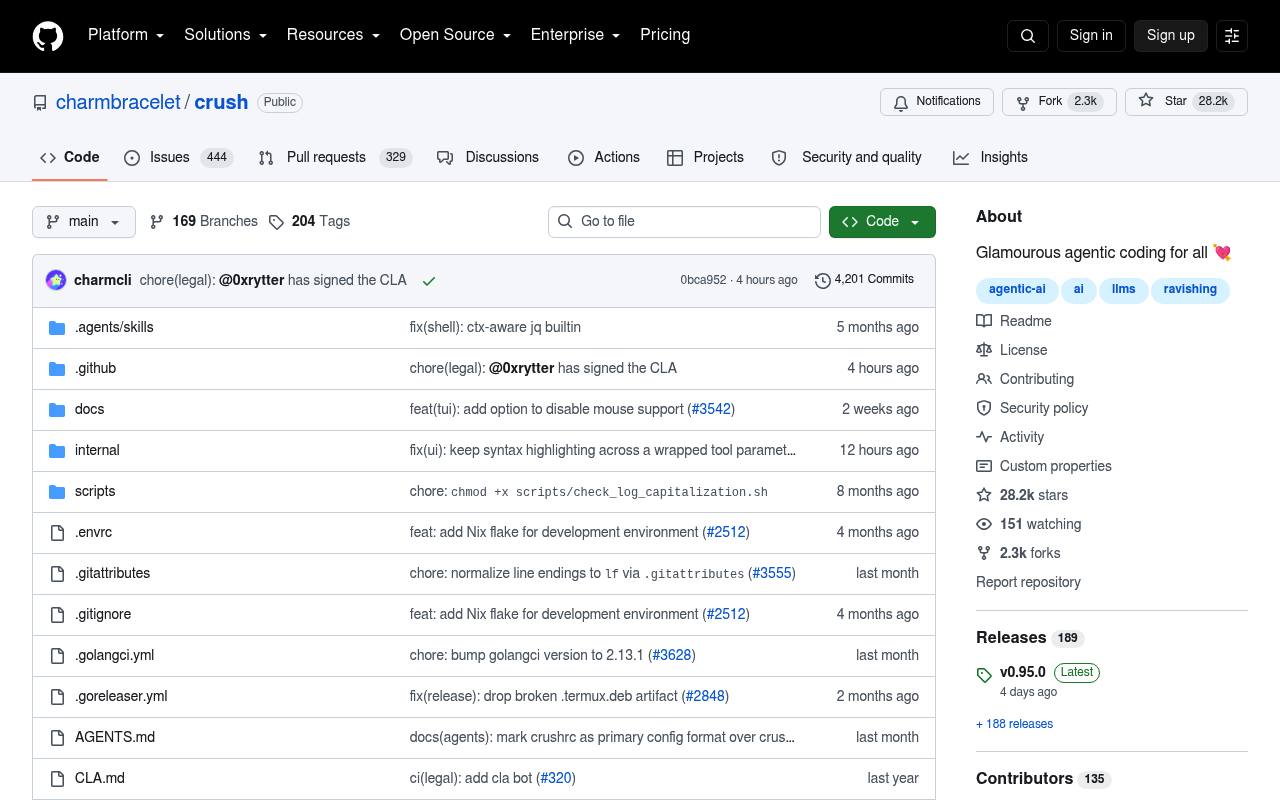Image resolution: width=1280 pixels, height=800 pixels.
Task: Open the GitHub logo home link
Action: 48,36
